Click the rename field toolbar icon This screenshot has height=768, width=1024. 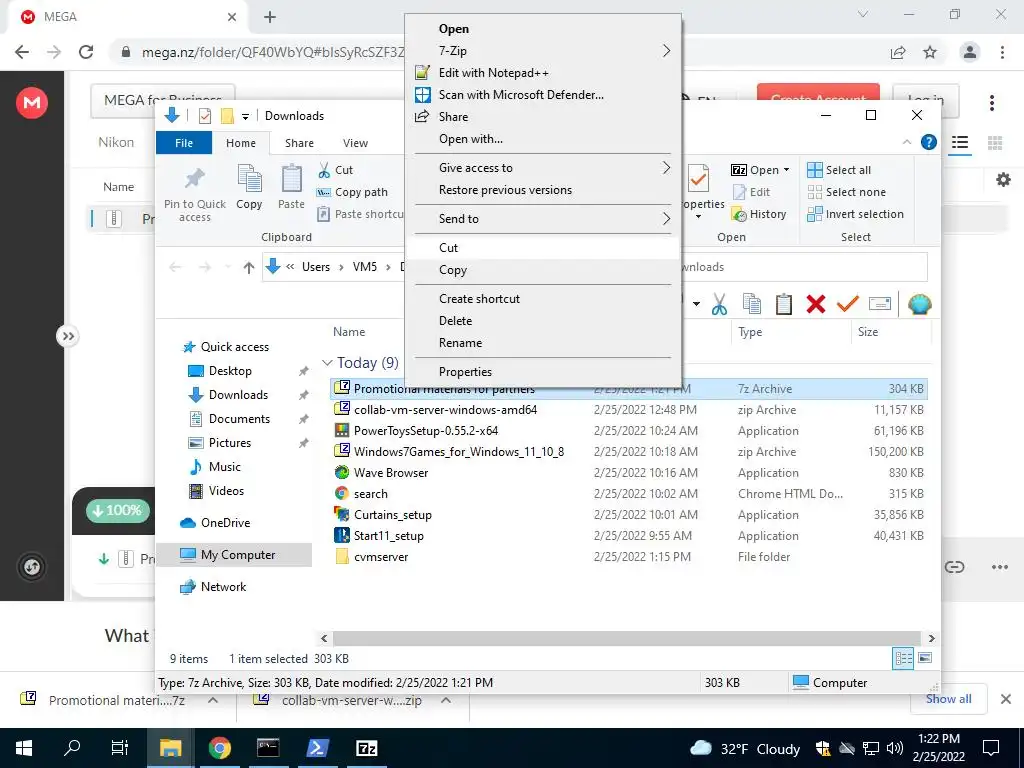[x=880, y=304]
